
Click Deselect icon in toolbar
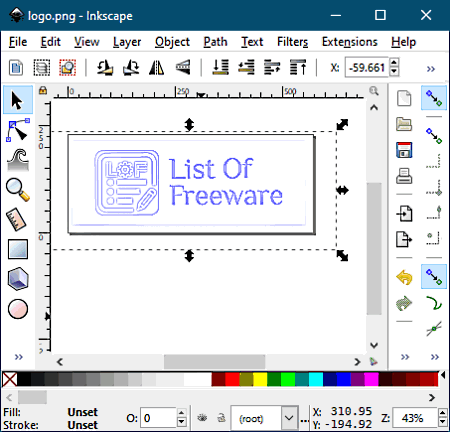pyautogui.click(x=67, y=68)
